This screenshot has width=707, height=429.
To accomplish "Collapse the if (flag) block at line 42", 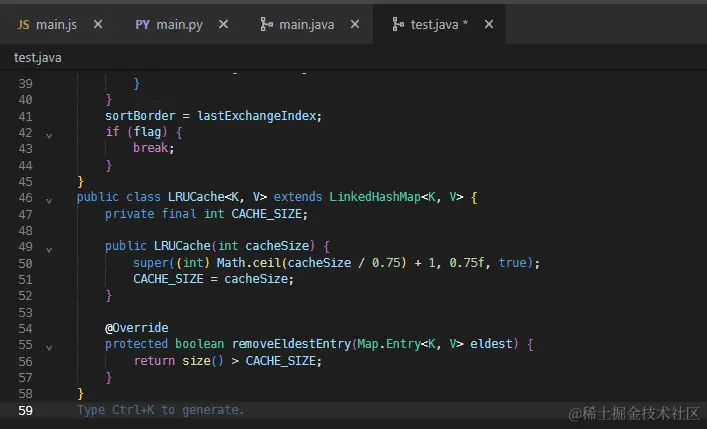I will point(49,135).
